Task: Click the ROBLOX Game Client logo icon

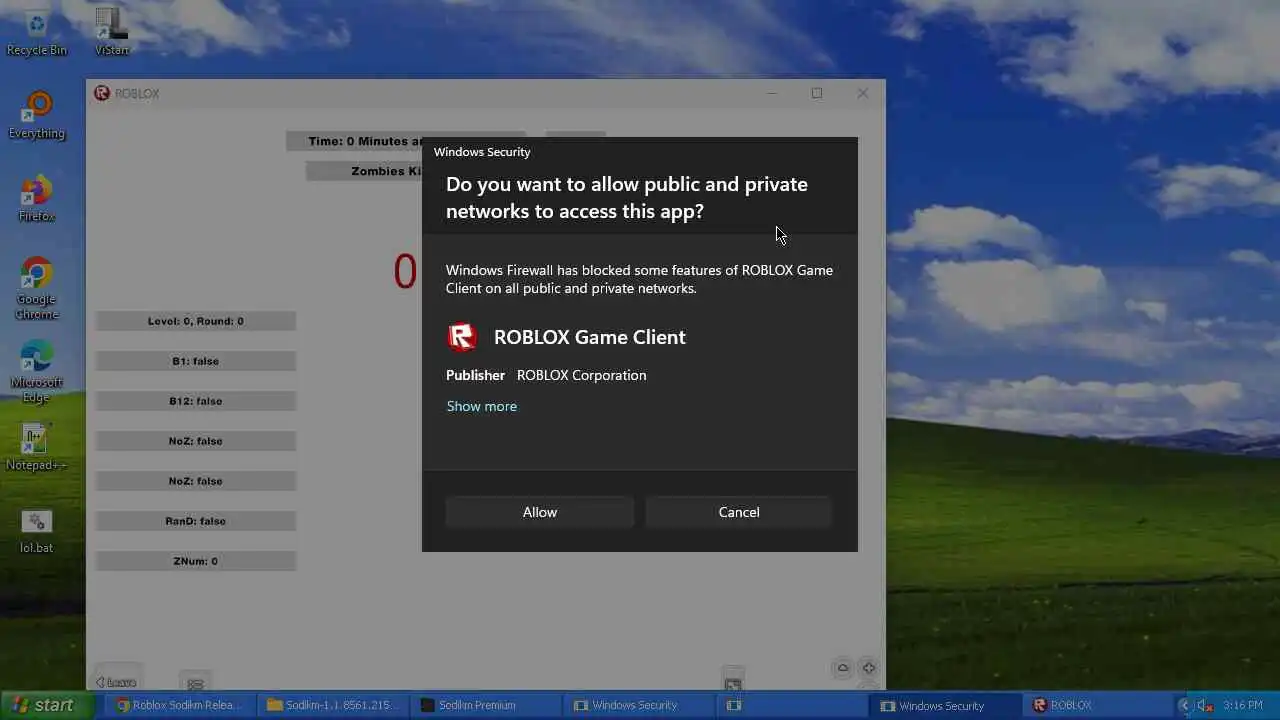Action: [462, 337]
